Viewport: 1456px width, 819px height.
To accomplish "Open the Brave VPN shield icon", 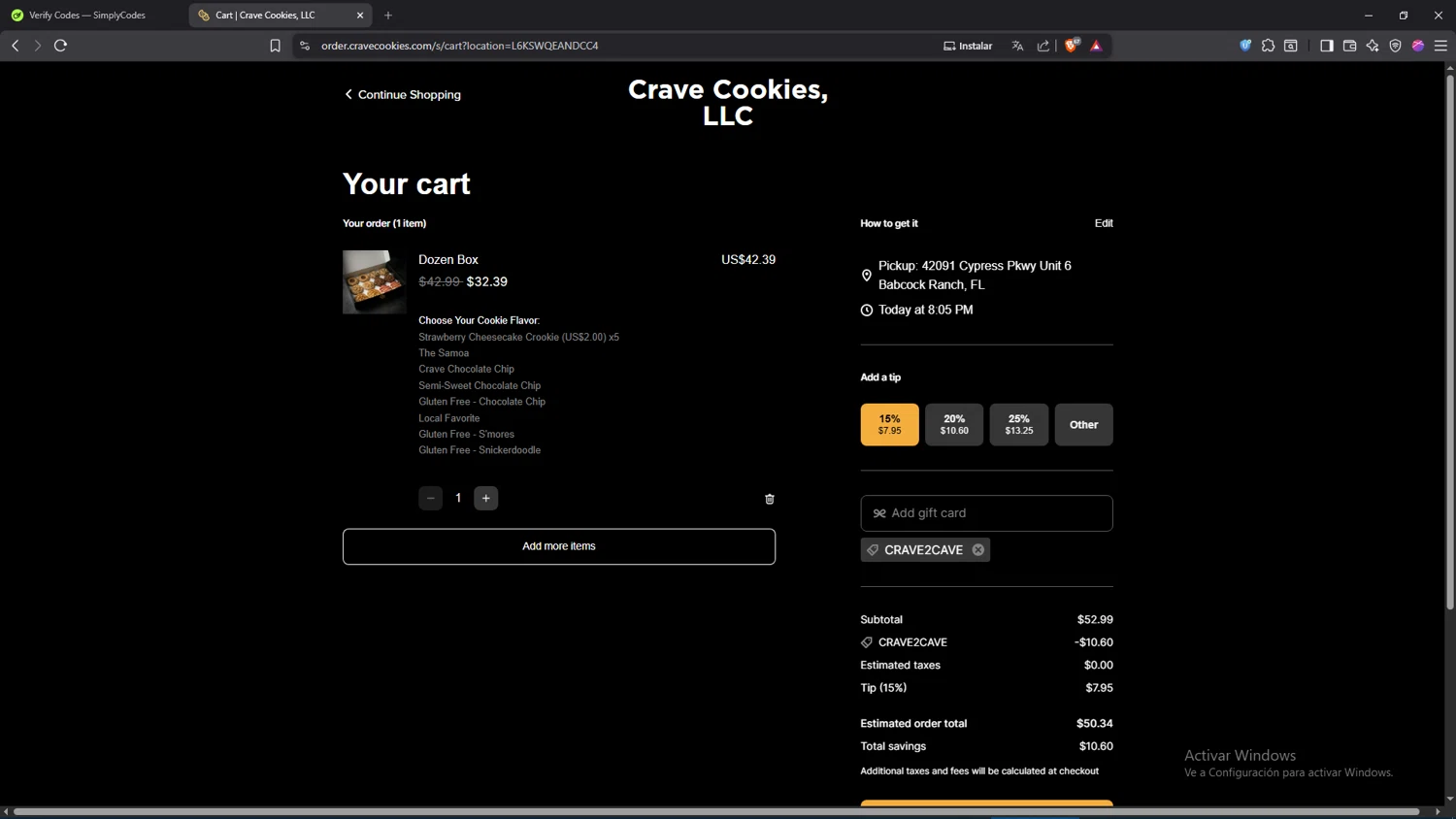I will (1396, 46).
